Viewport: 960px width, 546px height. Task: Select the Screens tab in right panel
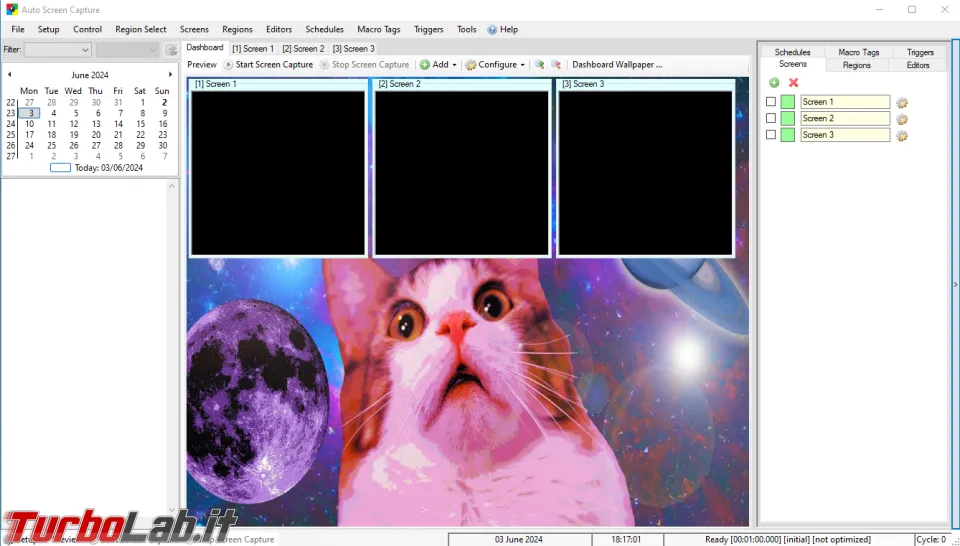tap(793, 64)
